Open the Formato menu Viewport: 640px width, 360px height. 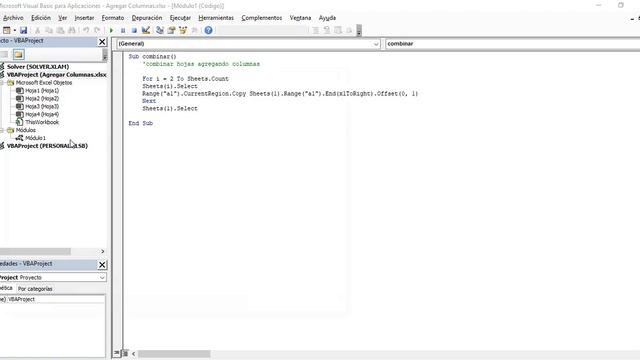coord(113,18)
